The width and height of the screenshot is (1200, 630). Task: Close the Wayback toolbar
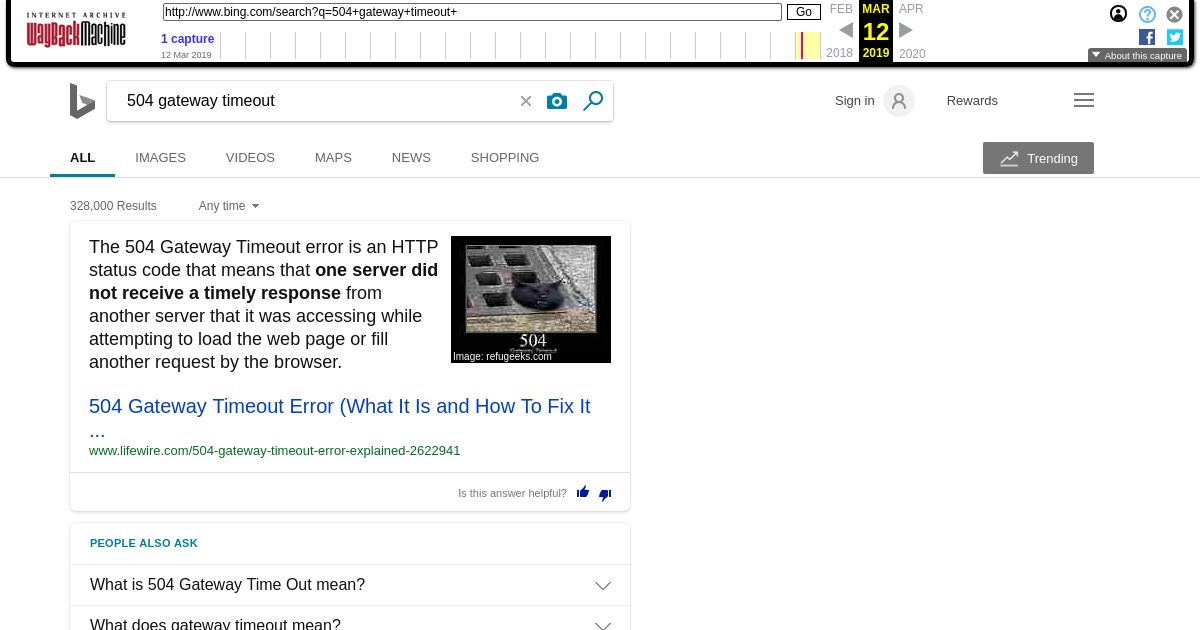tap(1175, 14)
